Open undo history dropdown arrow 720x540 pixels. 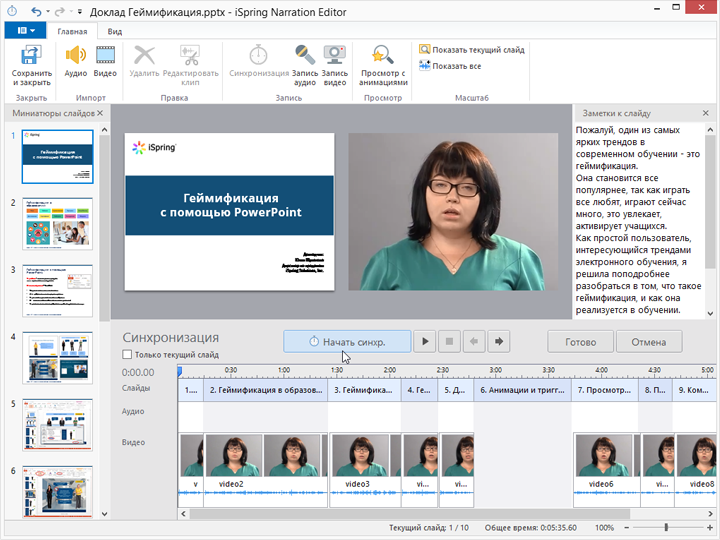pyautogui.click(x=48, y=11)
